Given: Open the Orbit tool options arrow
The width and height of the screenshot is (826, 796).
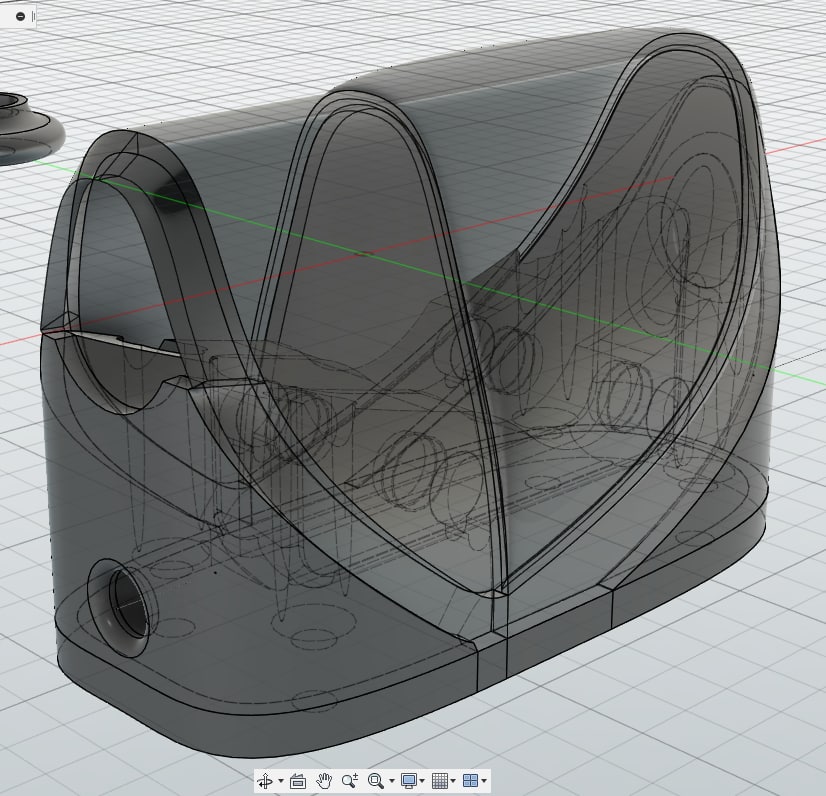Looking at the screenshot, I should (281, 781).
